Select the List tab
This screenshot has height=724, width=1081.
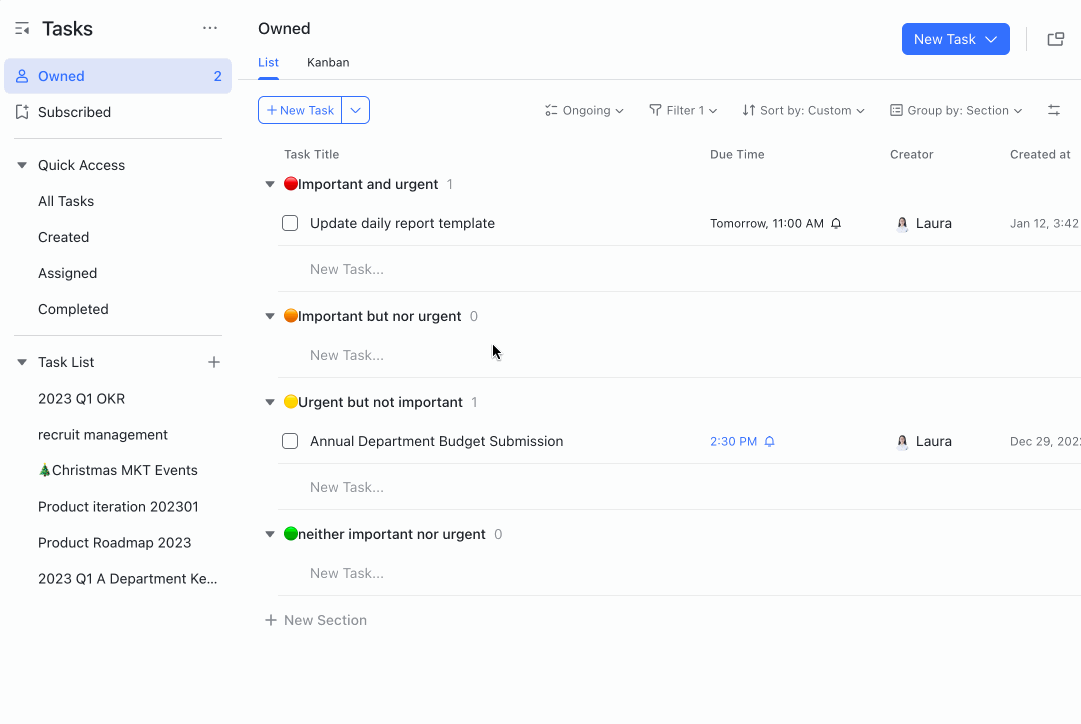(x=268, y=62)
